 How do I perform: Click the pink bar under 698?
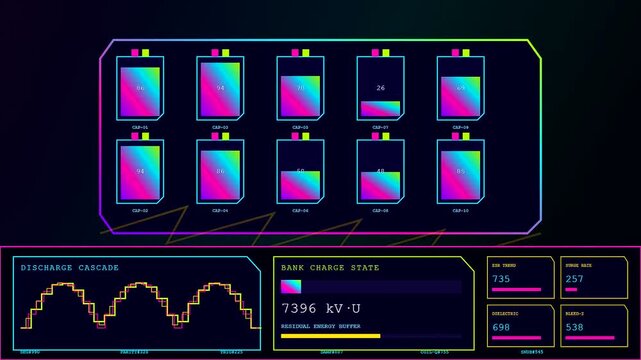(516, 338)
